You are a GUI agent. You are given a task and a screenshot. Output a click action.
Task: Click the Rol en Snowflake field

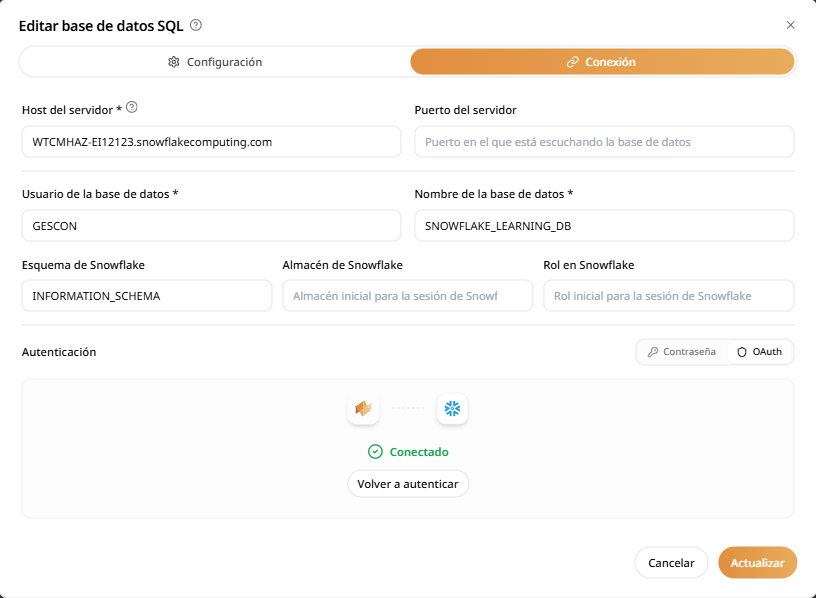tap(668, 296)
